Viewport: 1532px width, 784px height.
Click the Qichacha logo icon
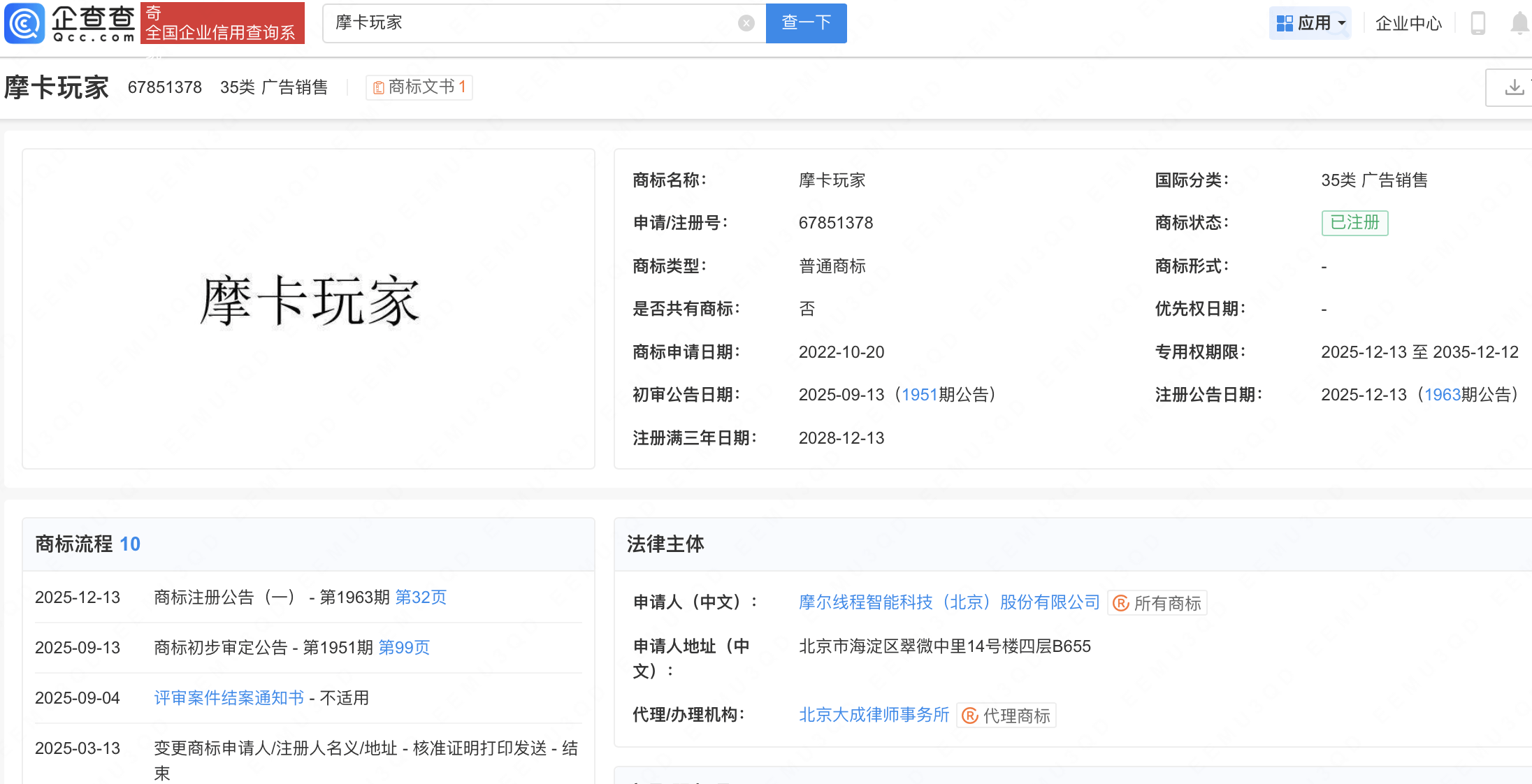pos(25,23)
